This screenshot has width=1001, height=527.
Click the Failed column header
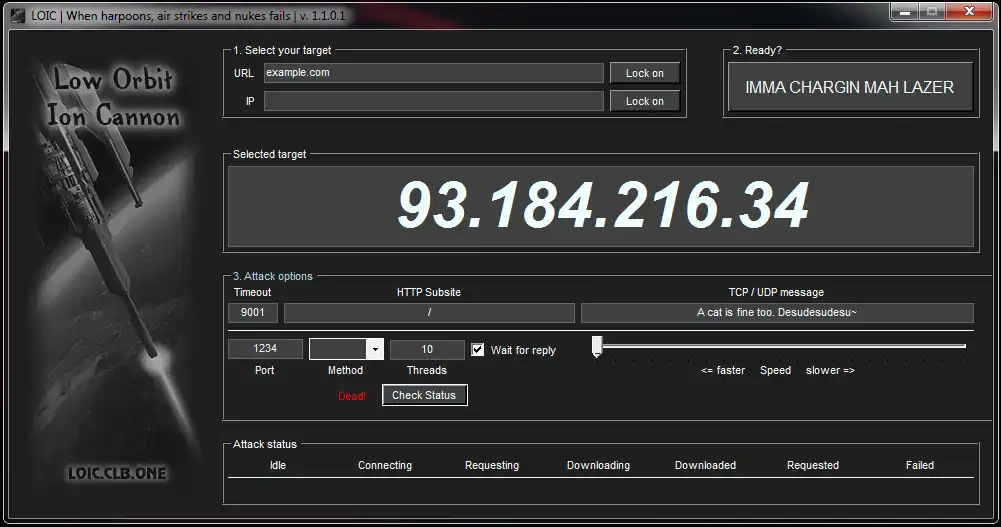point(920,465)
